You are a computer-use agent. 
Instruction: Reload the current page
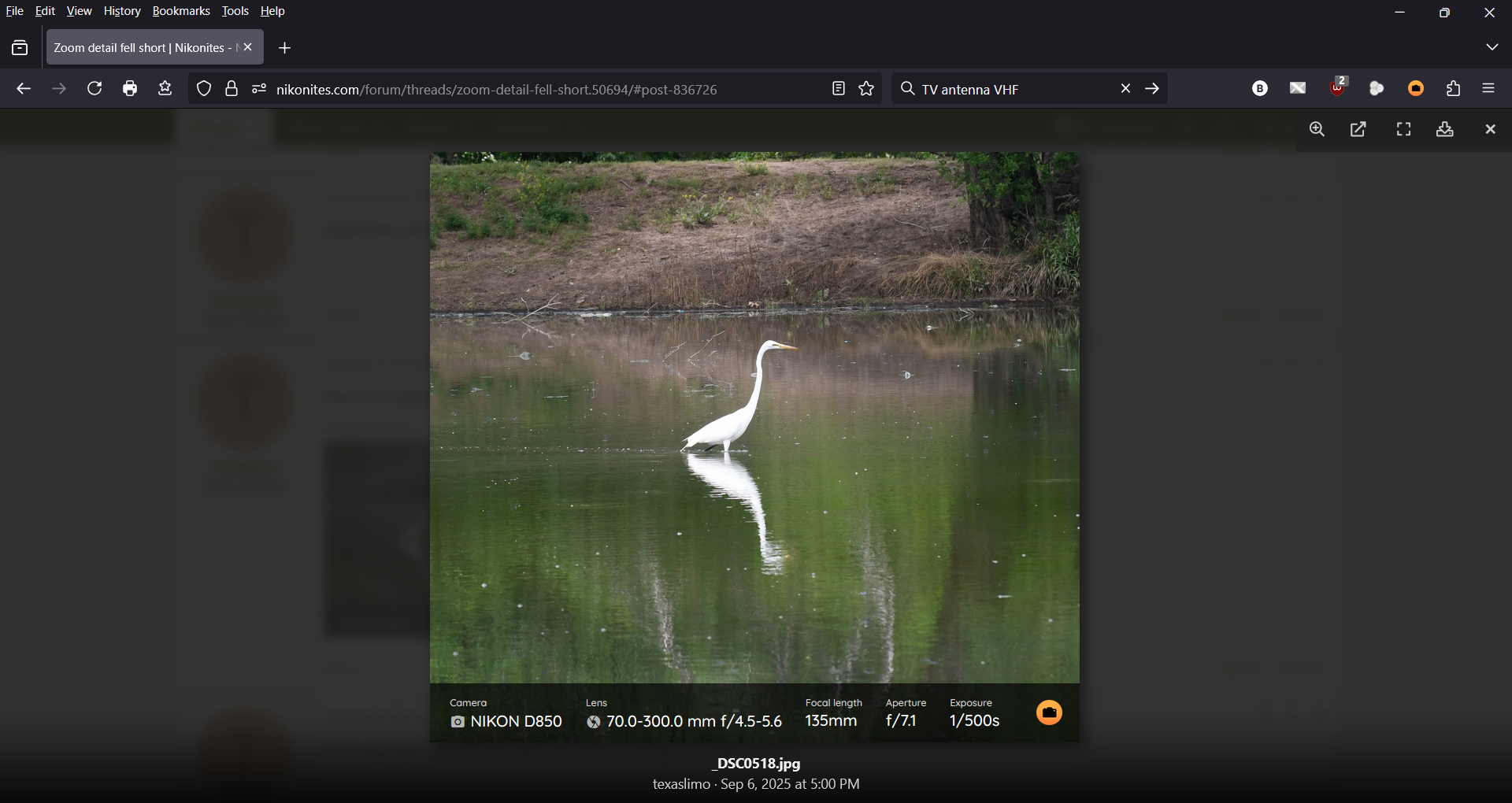click(x=94, y=89)
